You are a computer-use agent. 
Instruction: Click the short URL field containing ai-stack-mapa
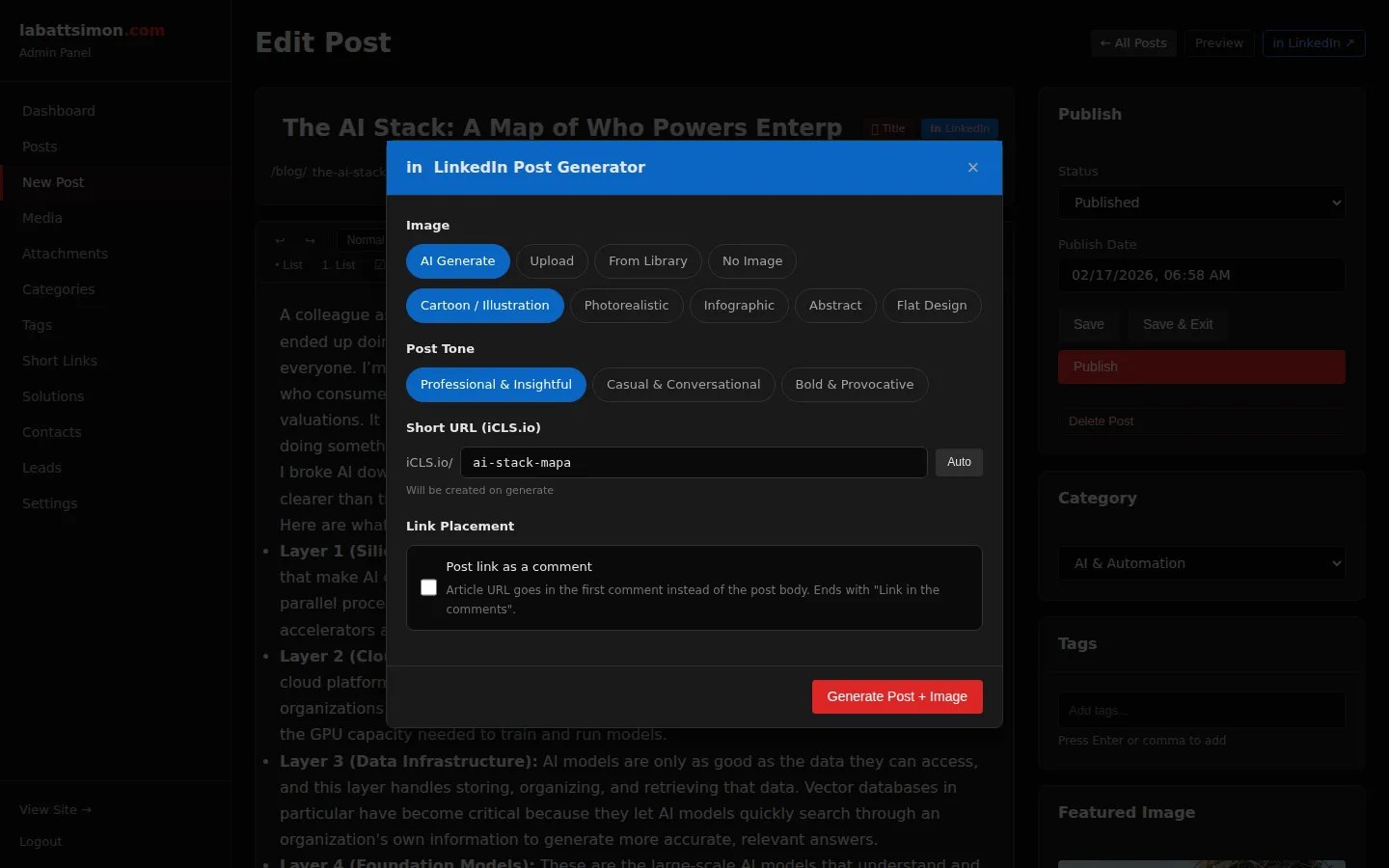point(693,462)
